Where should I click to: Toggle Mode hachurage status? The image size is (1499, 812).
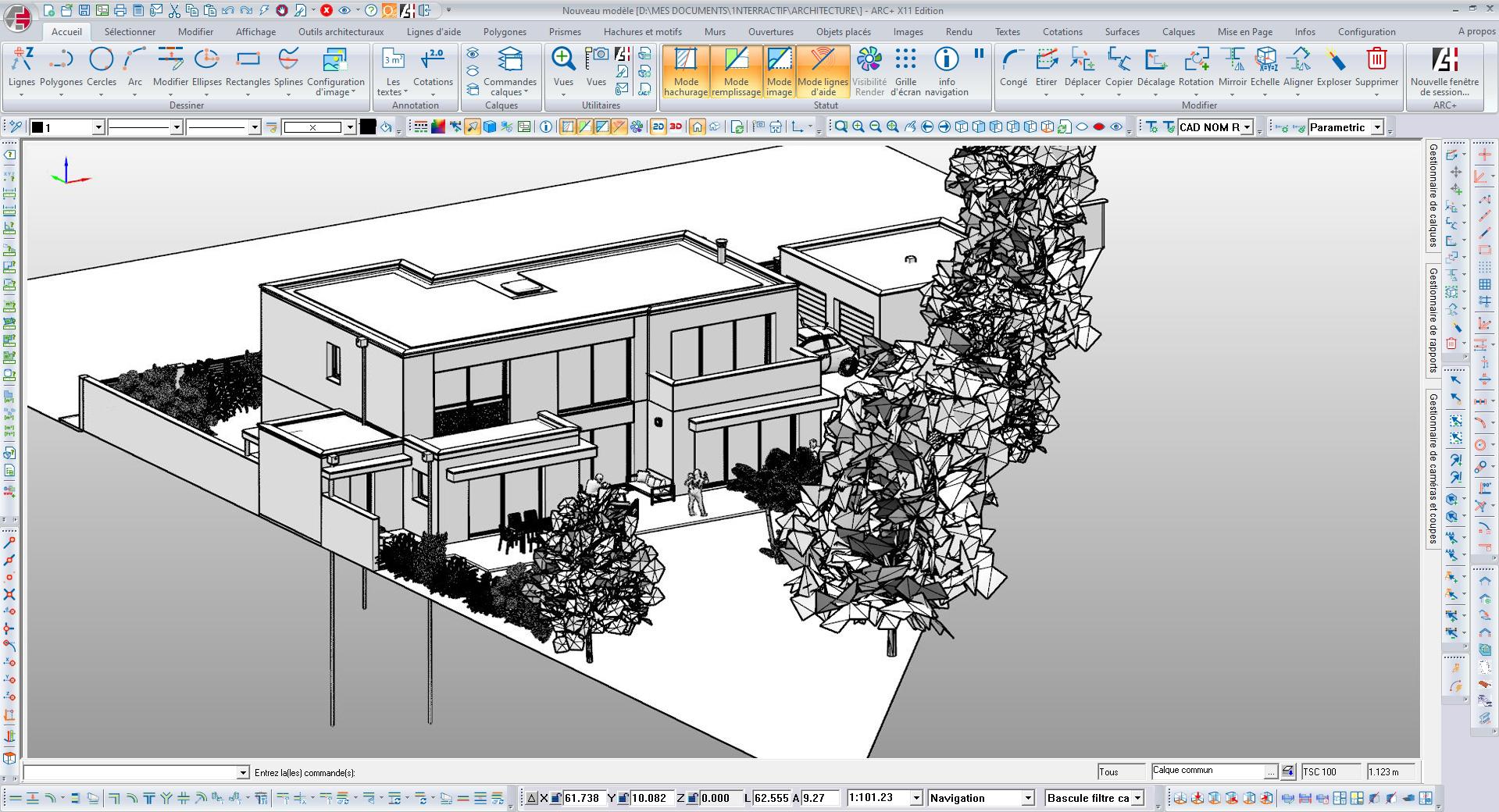(x=686, y=70)
